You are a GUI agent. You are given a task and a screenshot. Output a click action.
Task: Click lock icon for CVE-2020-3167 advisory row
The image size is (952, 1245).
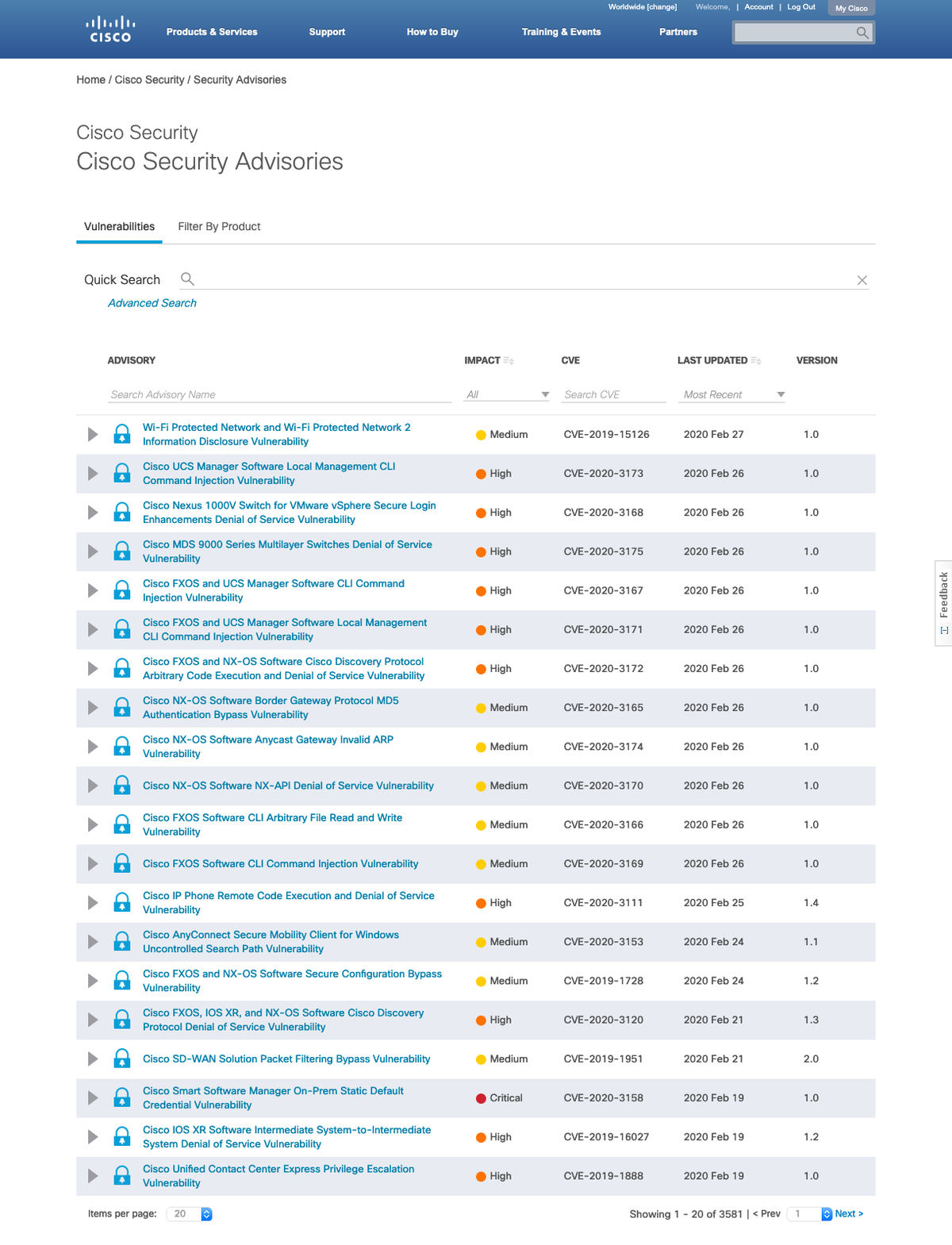(122, 590)
